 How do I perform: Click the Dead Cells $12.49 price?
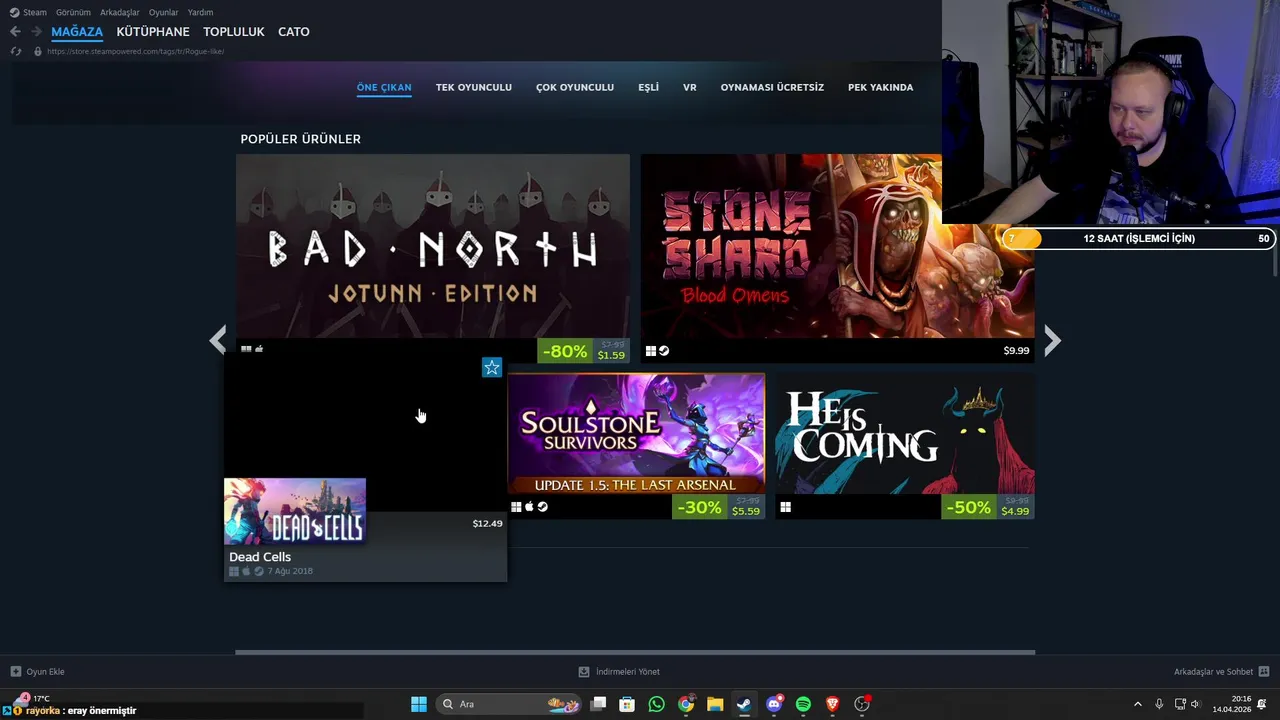tap(487, 524)
